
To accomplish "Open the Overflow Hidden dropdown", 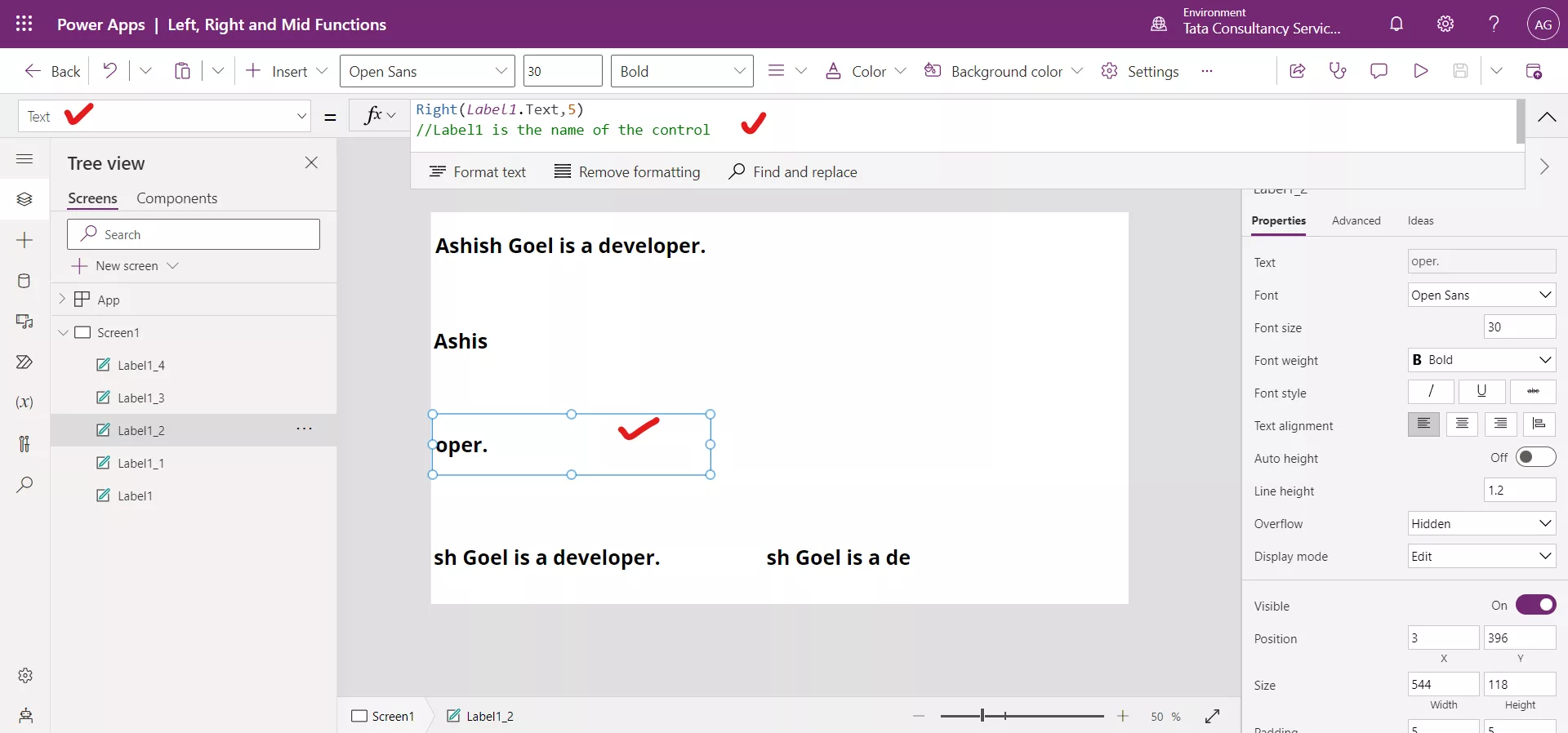I will 1481,523.
